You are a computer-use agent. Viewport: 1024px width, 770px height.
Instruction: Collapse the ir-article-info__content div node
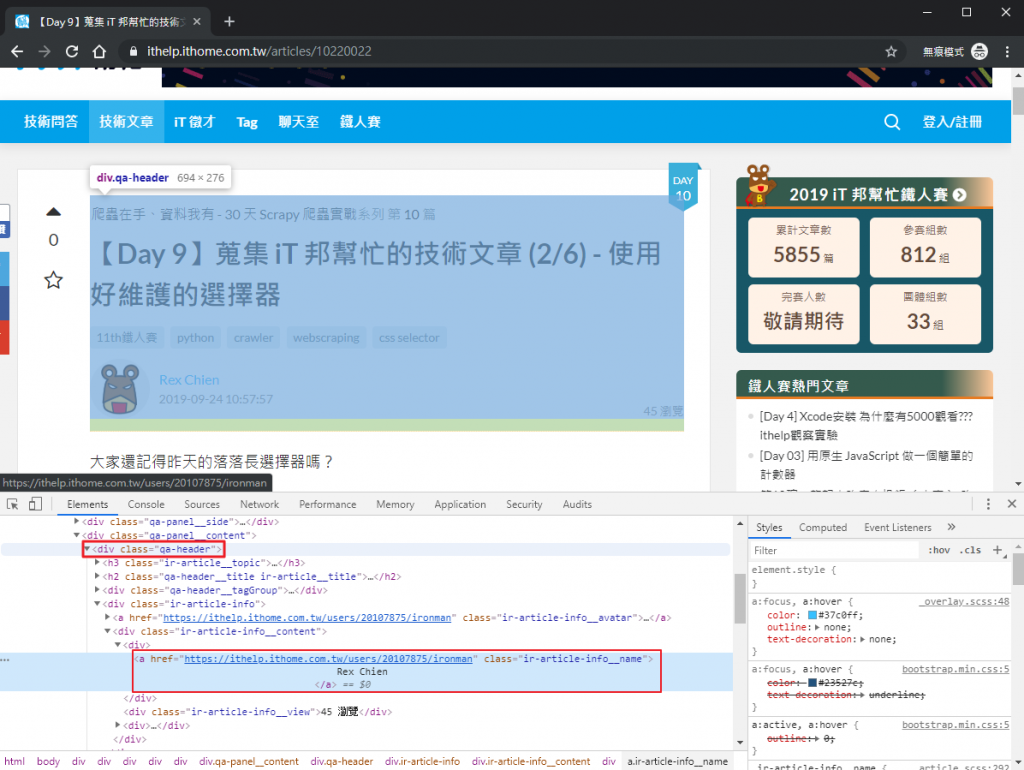(108, 631)
